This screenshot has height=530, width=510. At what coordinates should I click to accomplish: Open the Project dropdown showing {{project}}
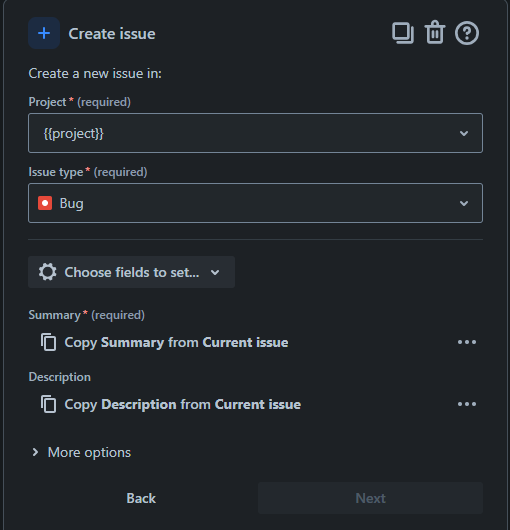click(256, 133)
